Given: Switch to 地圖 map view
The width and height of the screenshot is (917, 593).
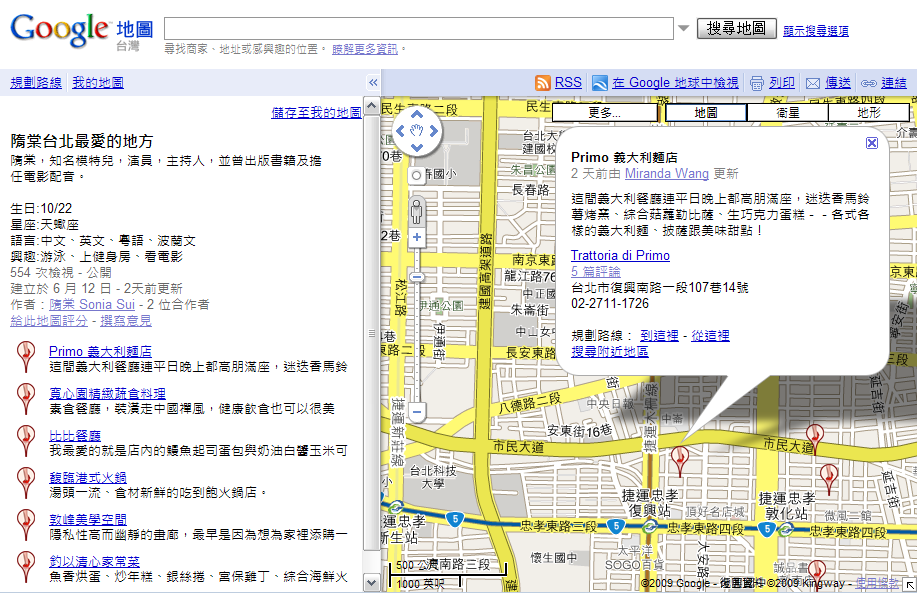Looking at the screenshot, I should [706, 112].
